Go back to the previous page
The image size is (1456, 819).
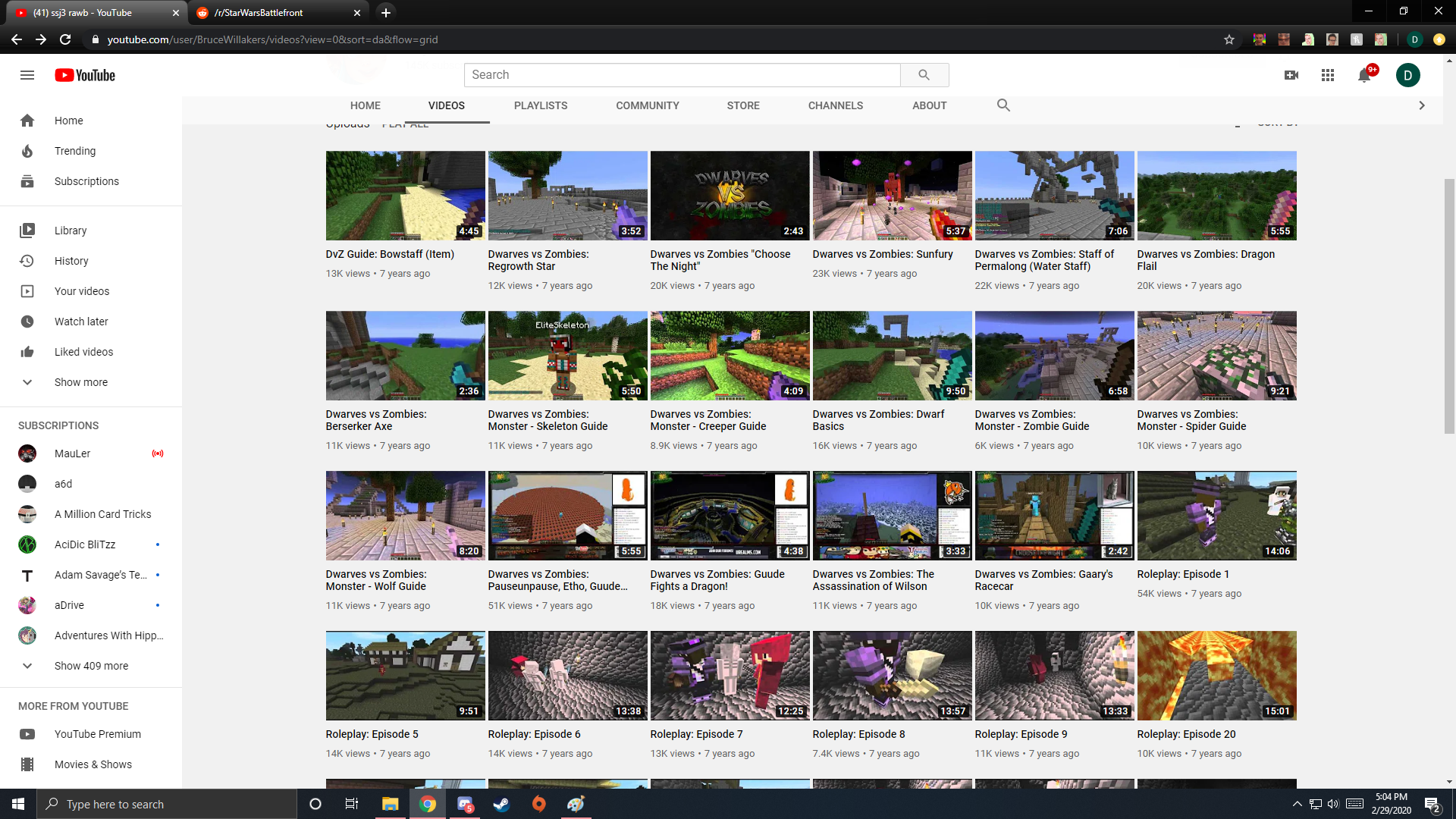tap(17, 39)
